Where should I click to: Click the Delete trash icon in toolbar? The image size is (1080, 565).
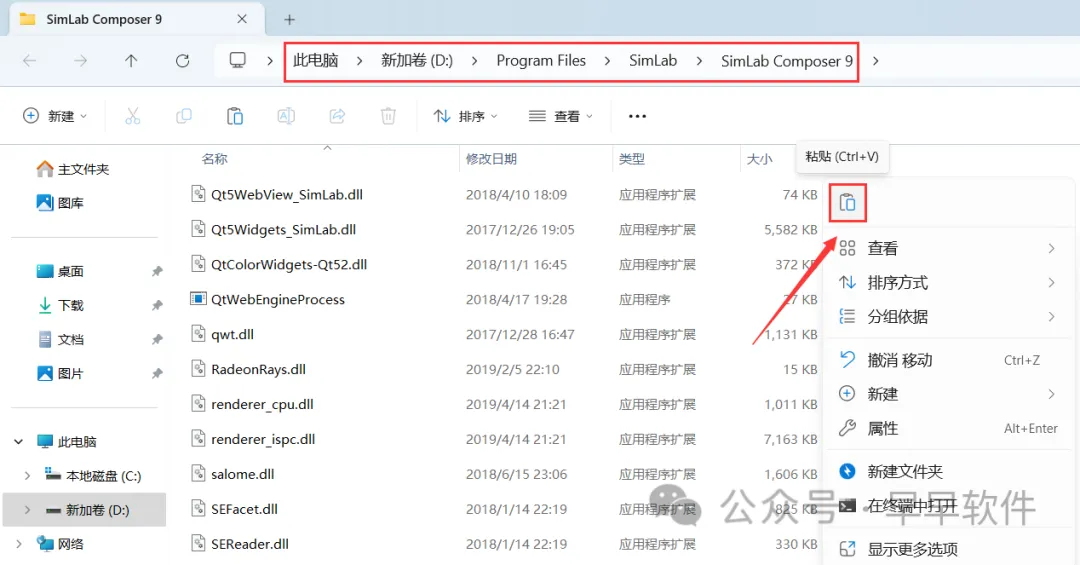click(388, 116)
